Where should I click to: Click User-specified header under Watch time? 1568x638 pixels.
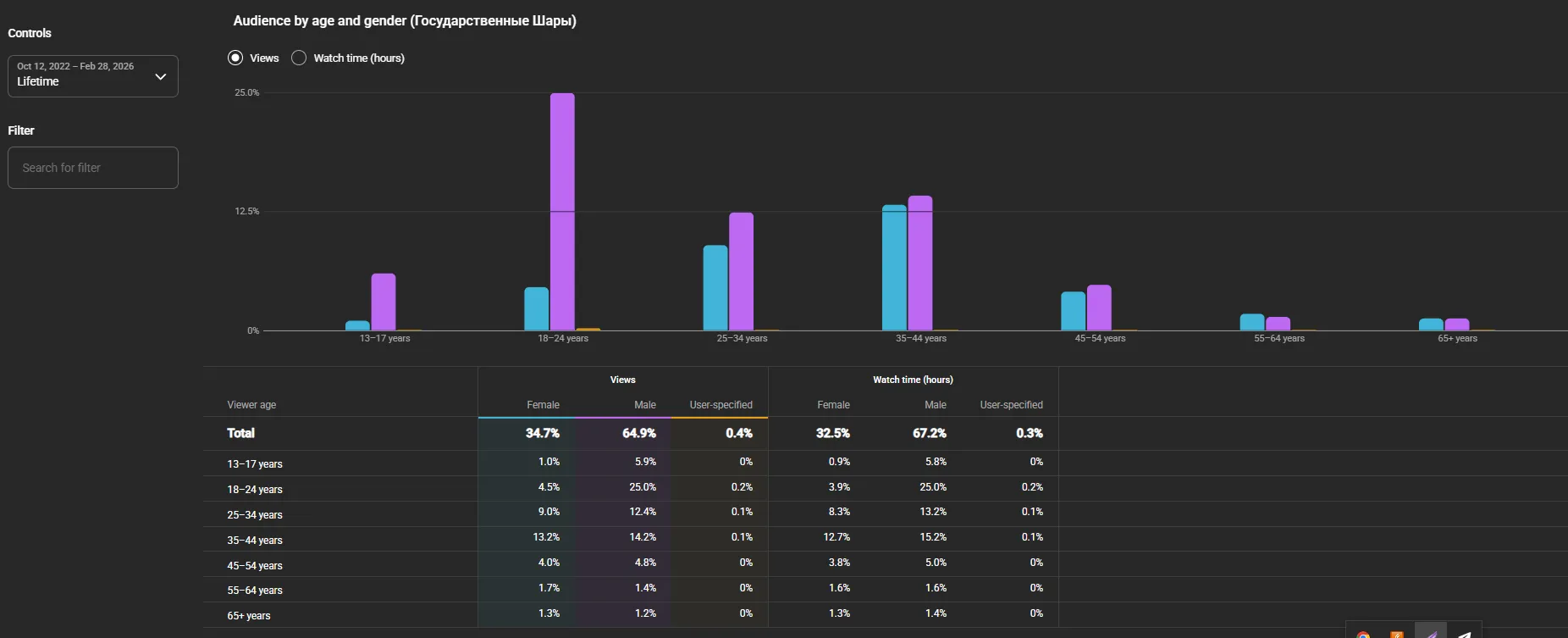pos(1011,405)
